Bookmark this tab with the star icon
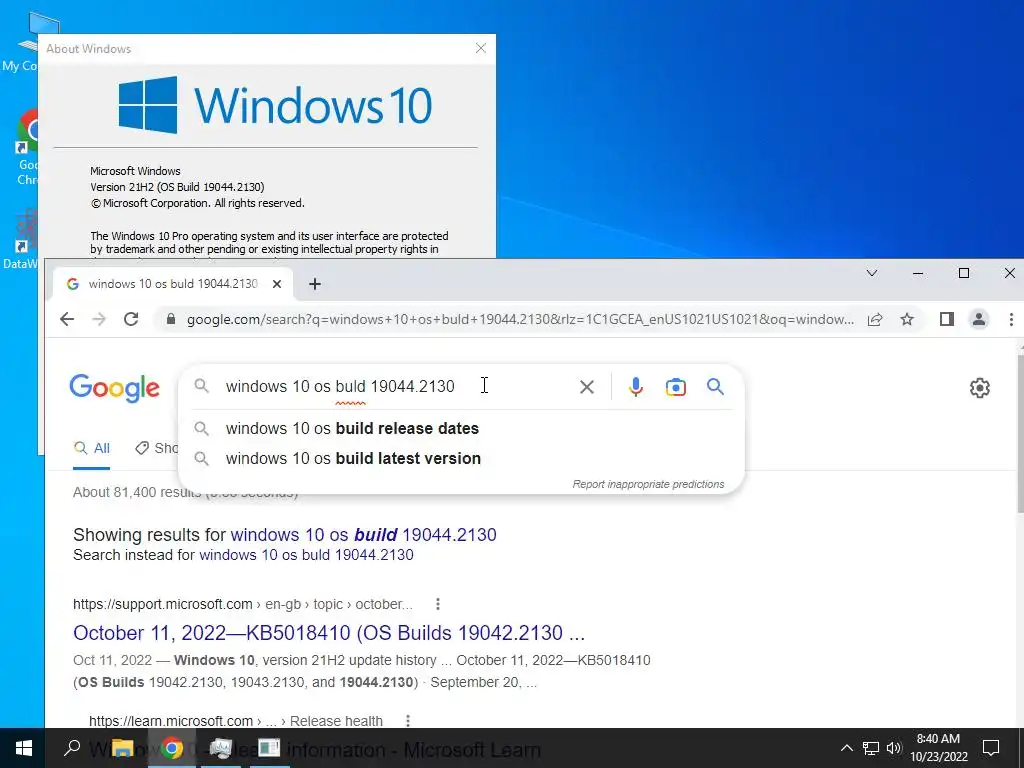This screenshot has height=768, width=1024. pos(907,319)
